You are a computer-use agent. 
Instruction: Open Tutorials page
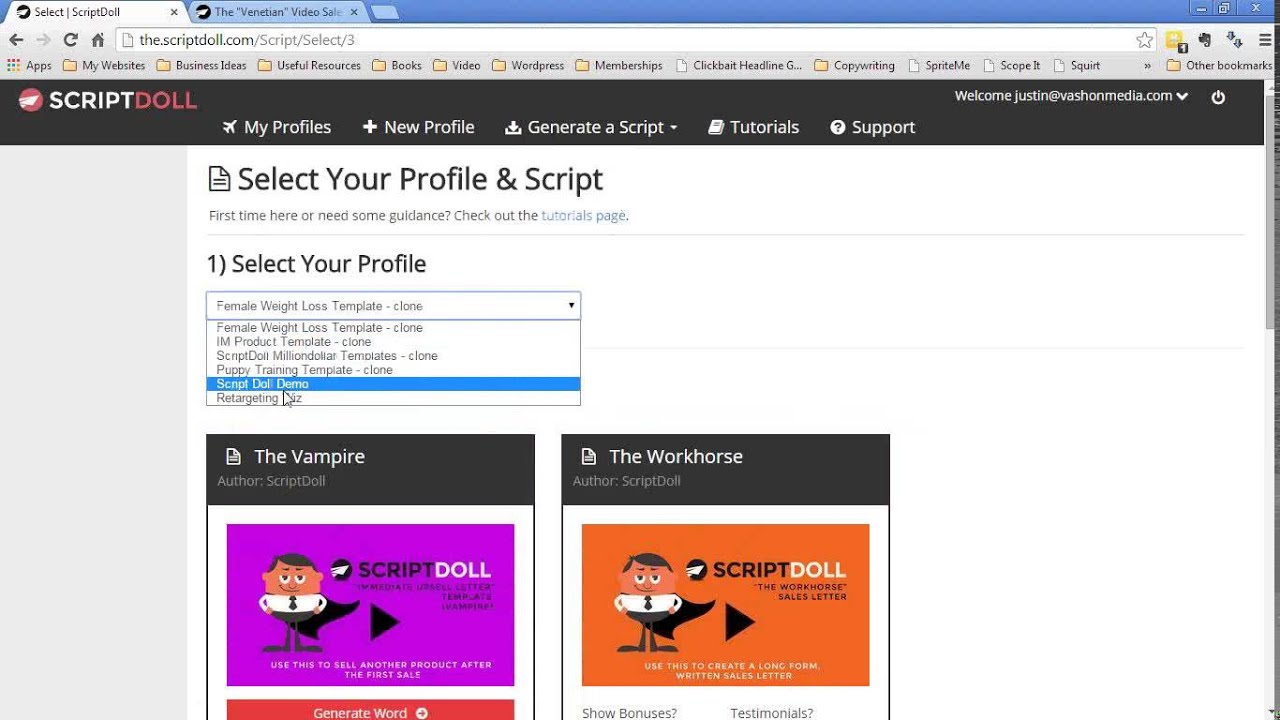coord(754,127)
